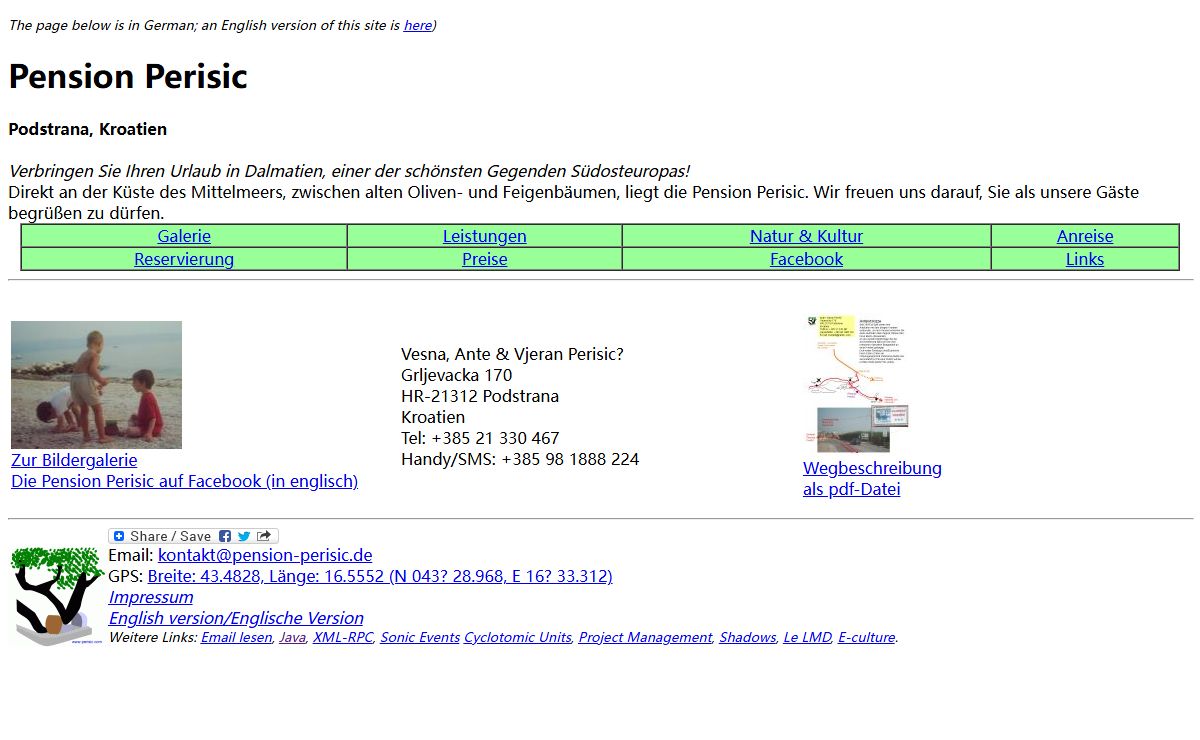The height and width of the screenshot is (740, 1200).
Task: Open the Share / Save button
Action: (193, 536)
